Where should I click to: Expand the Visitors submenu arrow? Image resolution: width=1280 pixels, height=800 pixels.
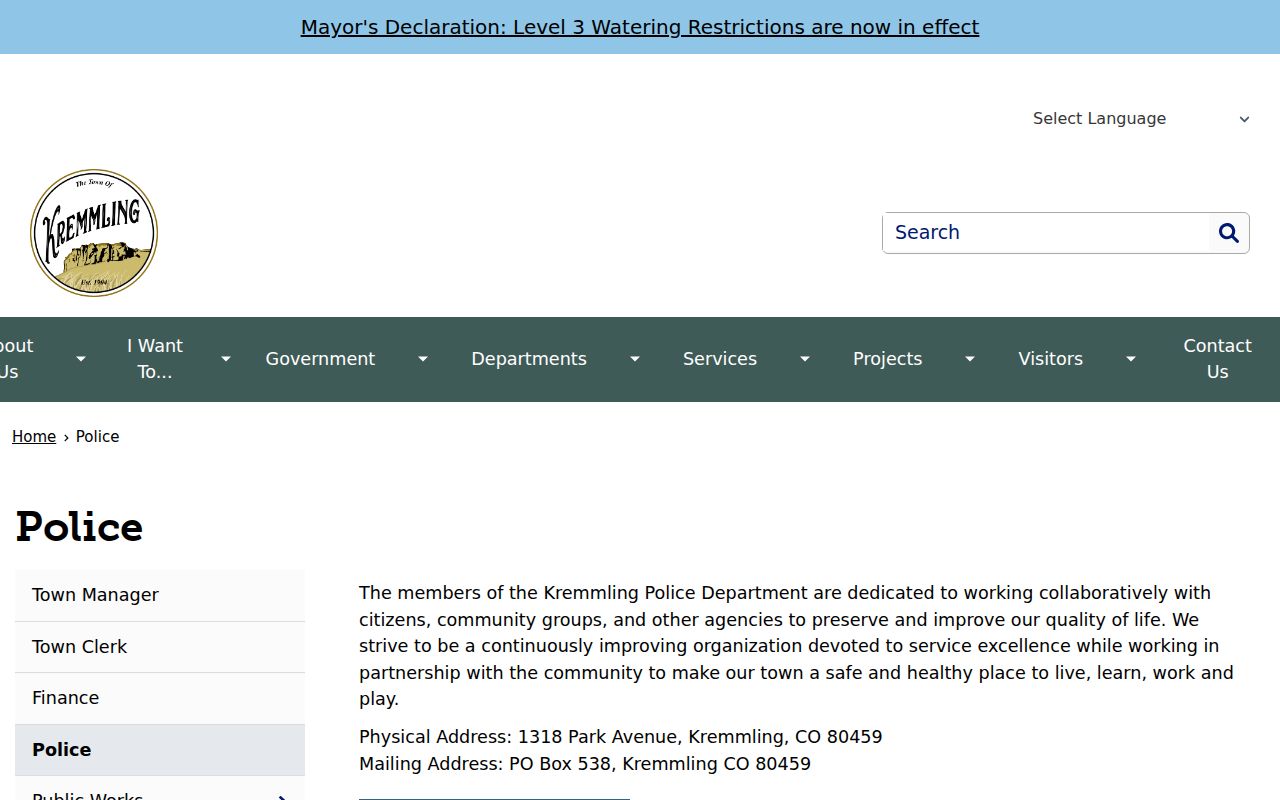(1130, 359)
